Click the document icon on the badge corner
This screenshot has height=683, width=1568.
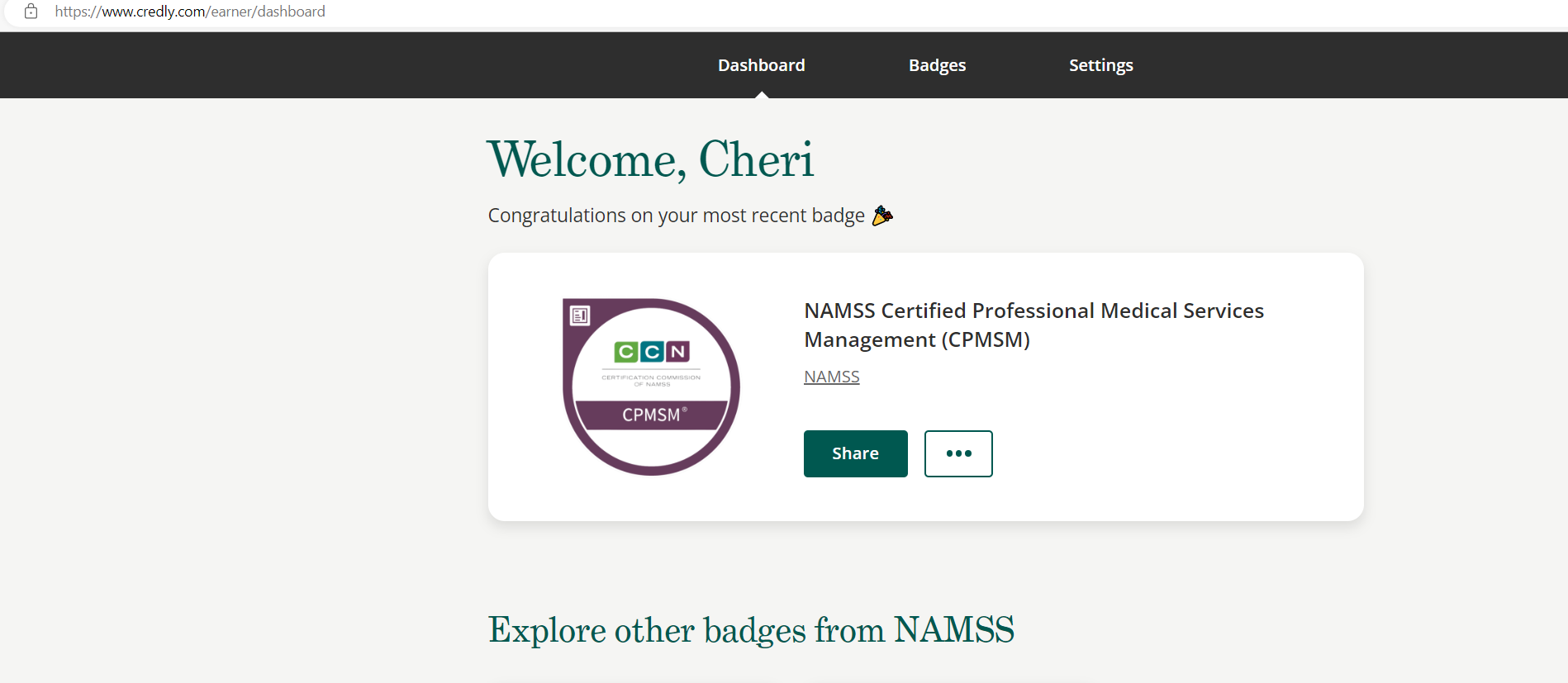pos(580,315)
